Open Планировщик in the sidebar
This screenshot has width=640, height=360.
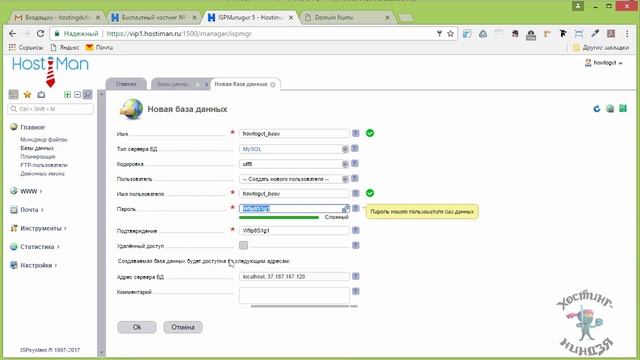tap(38, 157)
